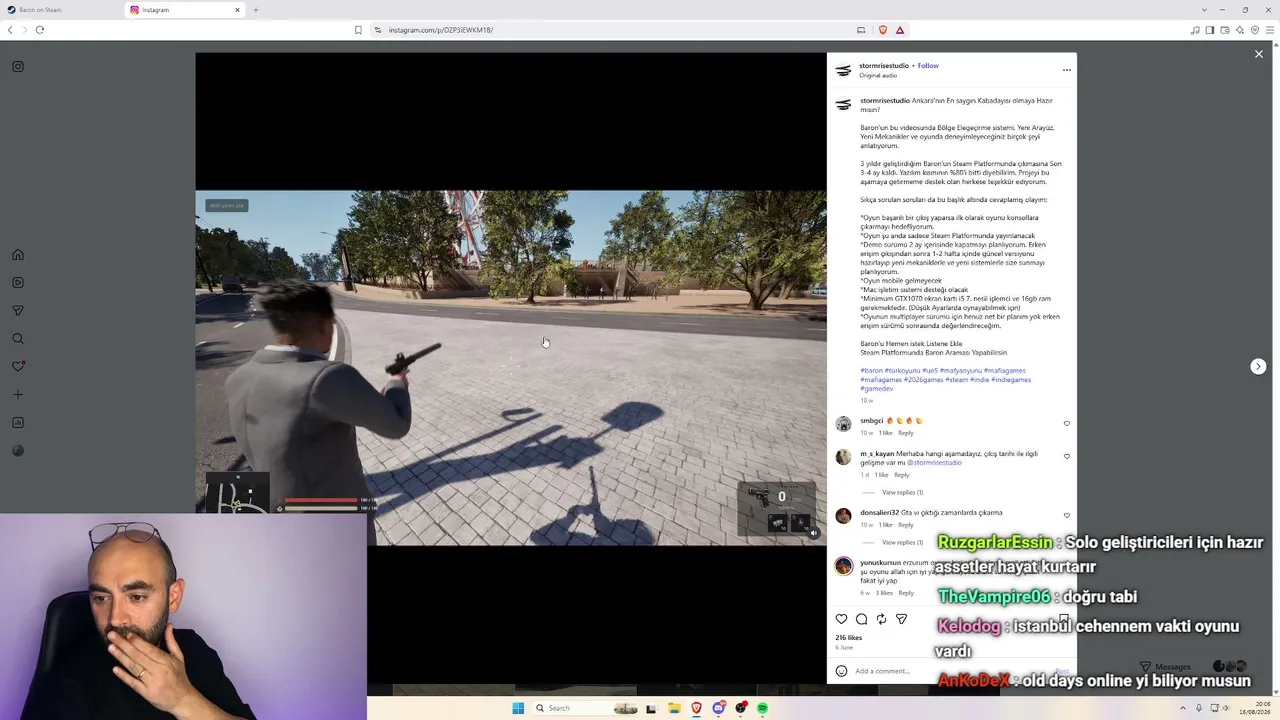
Task: Reload the Instagram page
Action: pyautogui.click(x=40, y=30)
